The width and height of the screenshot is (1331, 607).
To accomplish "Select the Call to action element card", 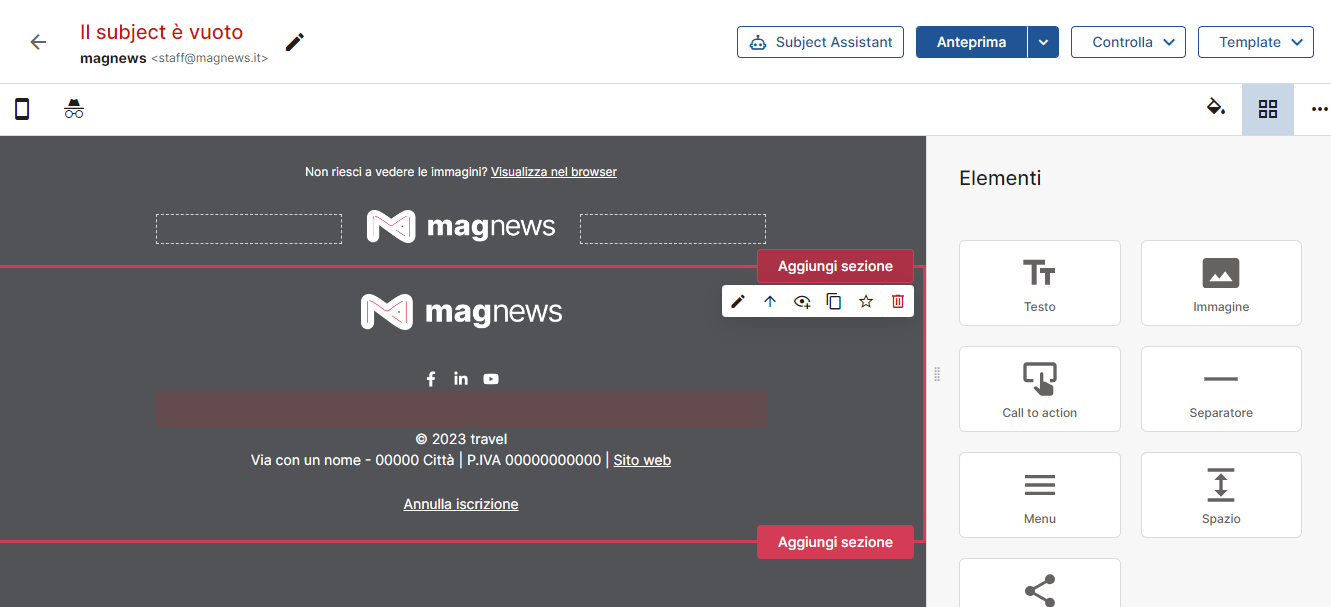I will (1040, 389).
